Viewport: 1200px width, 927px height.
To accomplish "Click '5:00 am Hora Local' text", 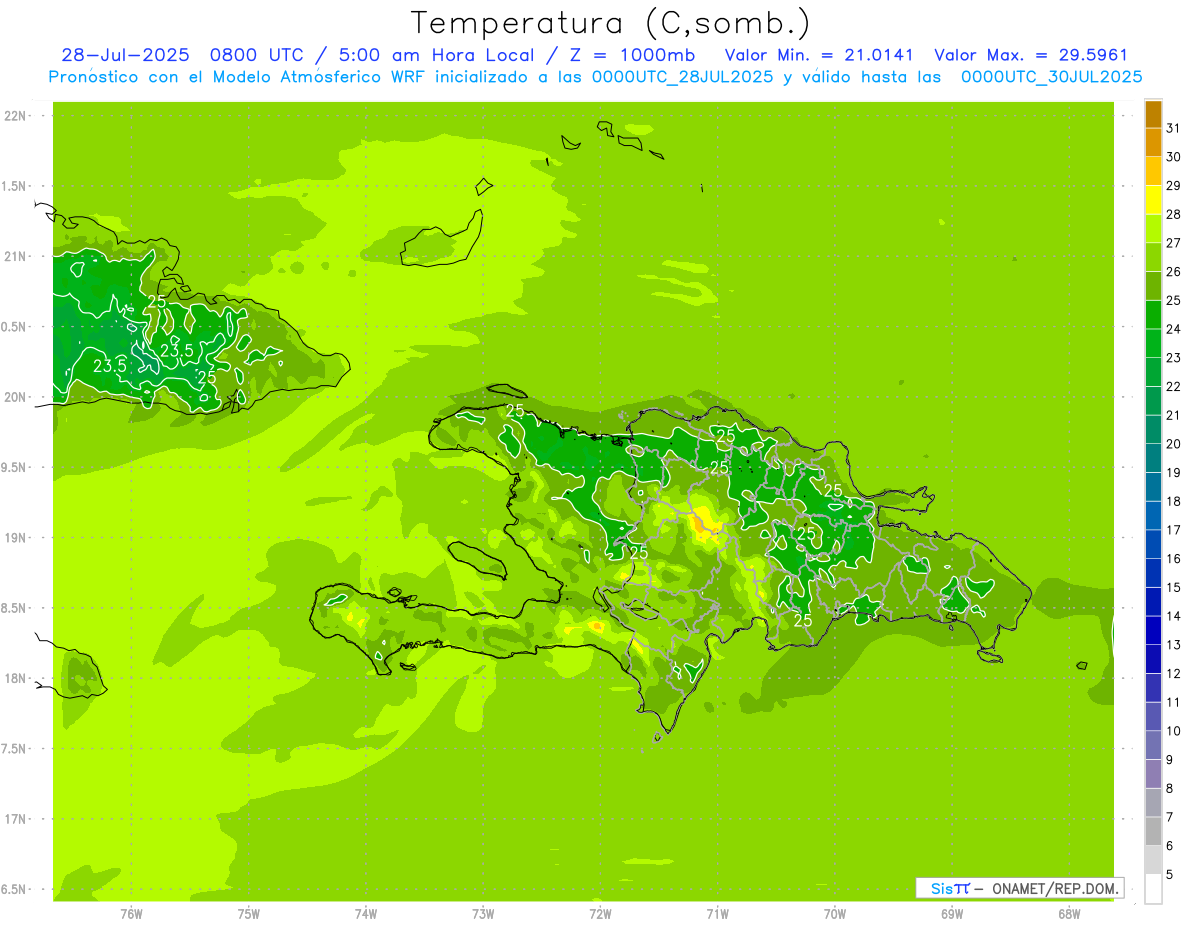I will click(433, 55).
